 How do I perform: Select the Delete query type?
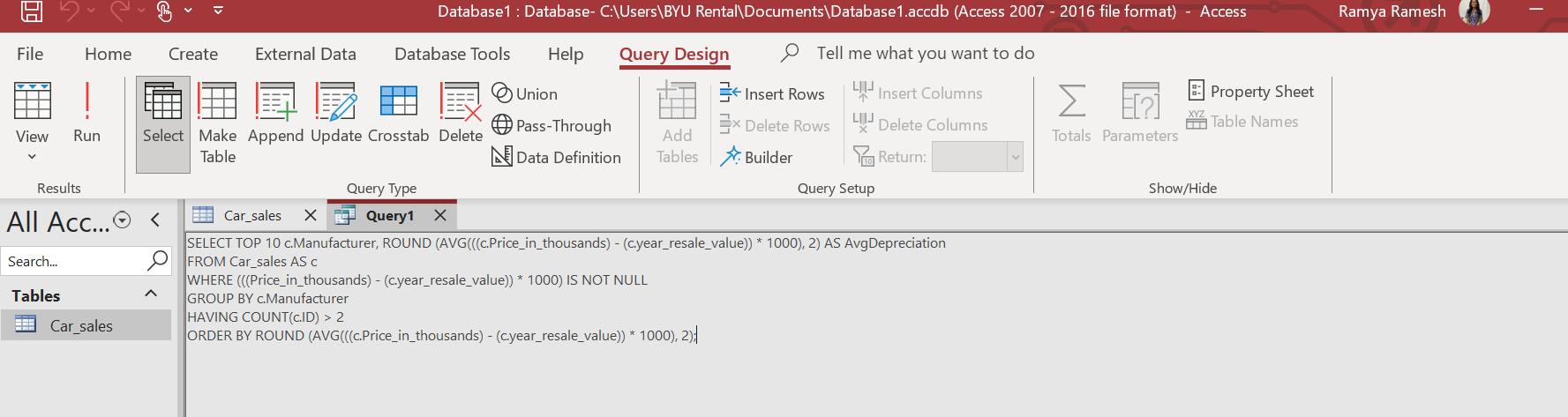coord(461,112)
